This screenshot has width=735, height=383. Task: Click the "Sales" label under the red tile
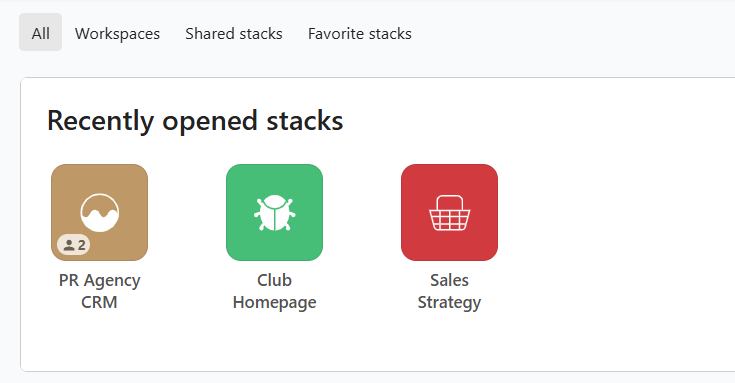[x=449, y=280]
